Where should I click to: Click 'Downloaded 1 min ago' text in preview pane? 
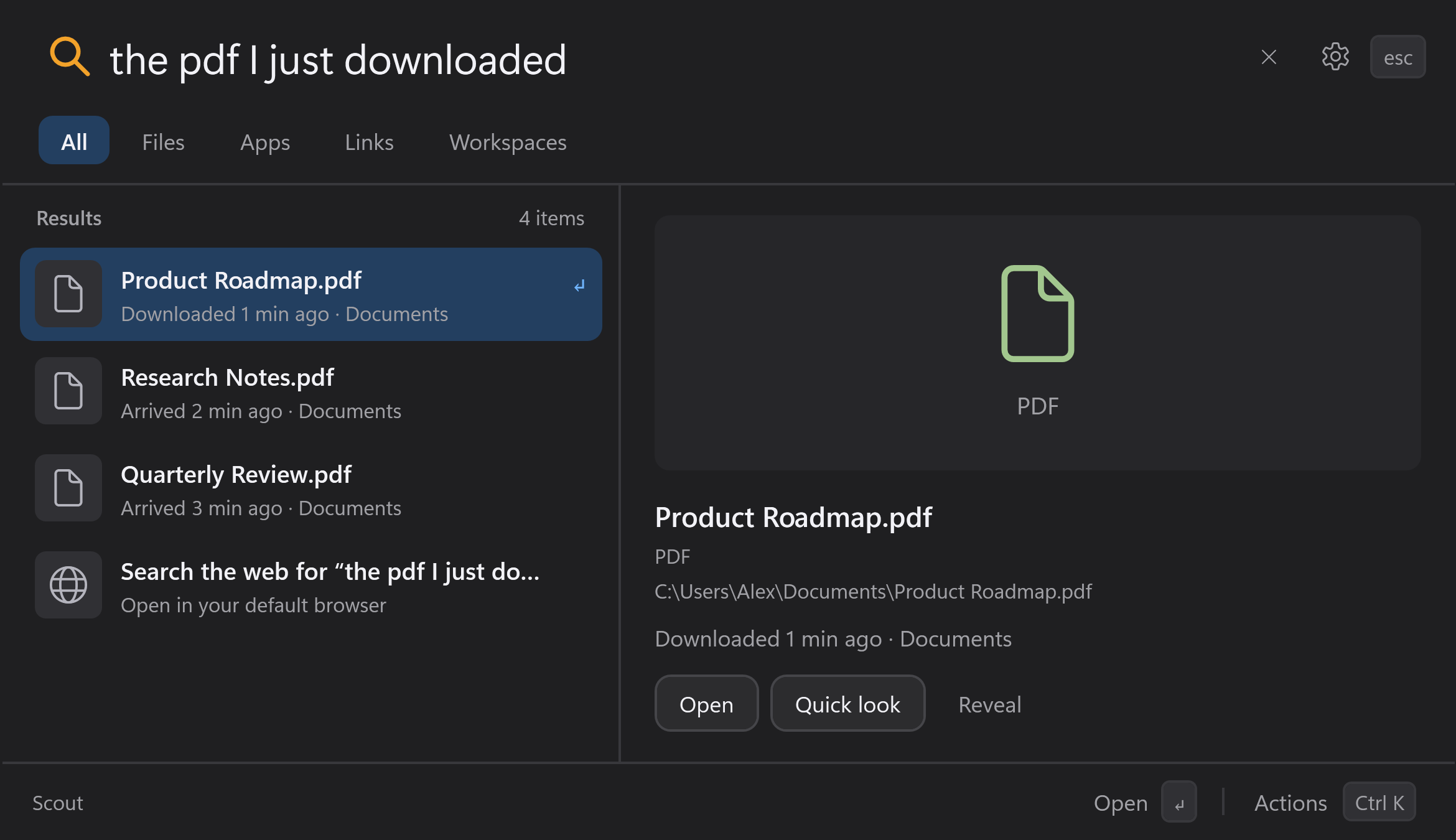click(x=768, y=639)
